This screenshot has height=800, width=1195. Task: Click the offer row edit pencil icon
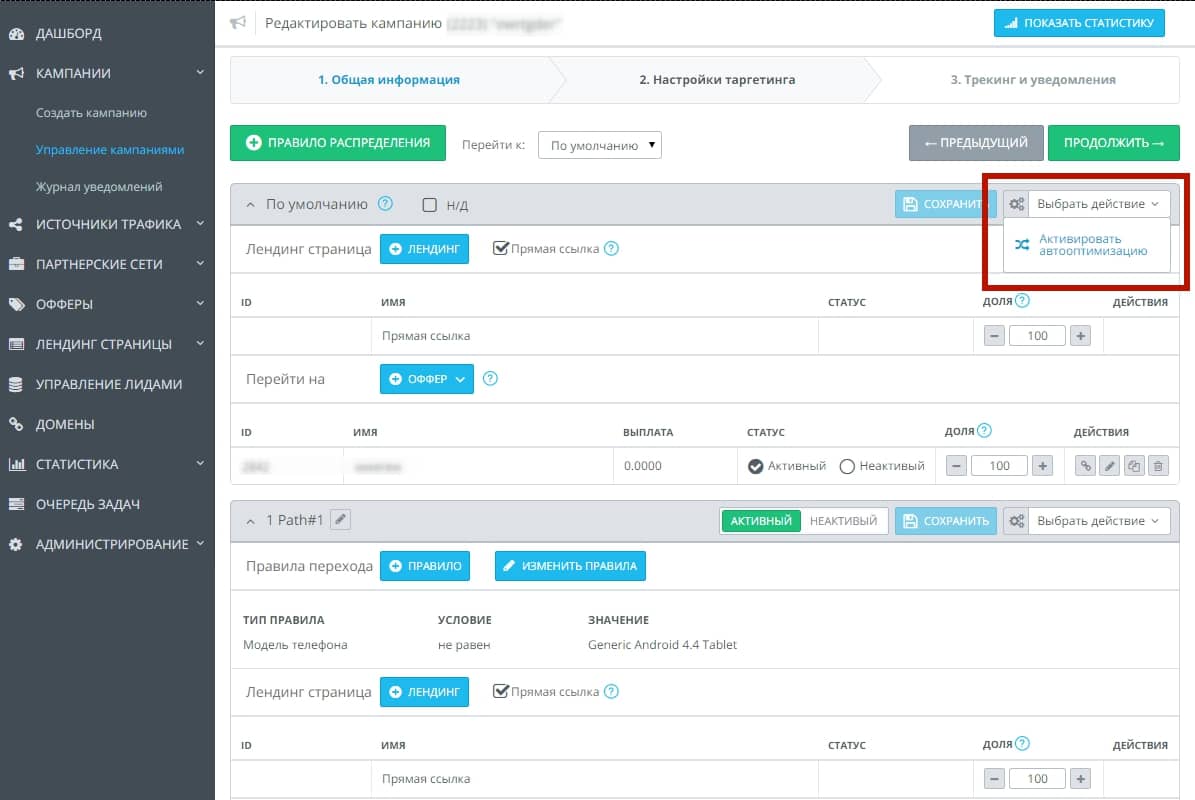pyautogui.click(x=1110, y=466)
